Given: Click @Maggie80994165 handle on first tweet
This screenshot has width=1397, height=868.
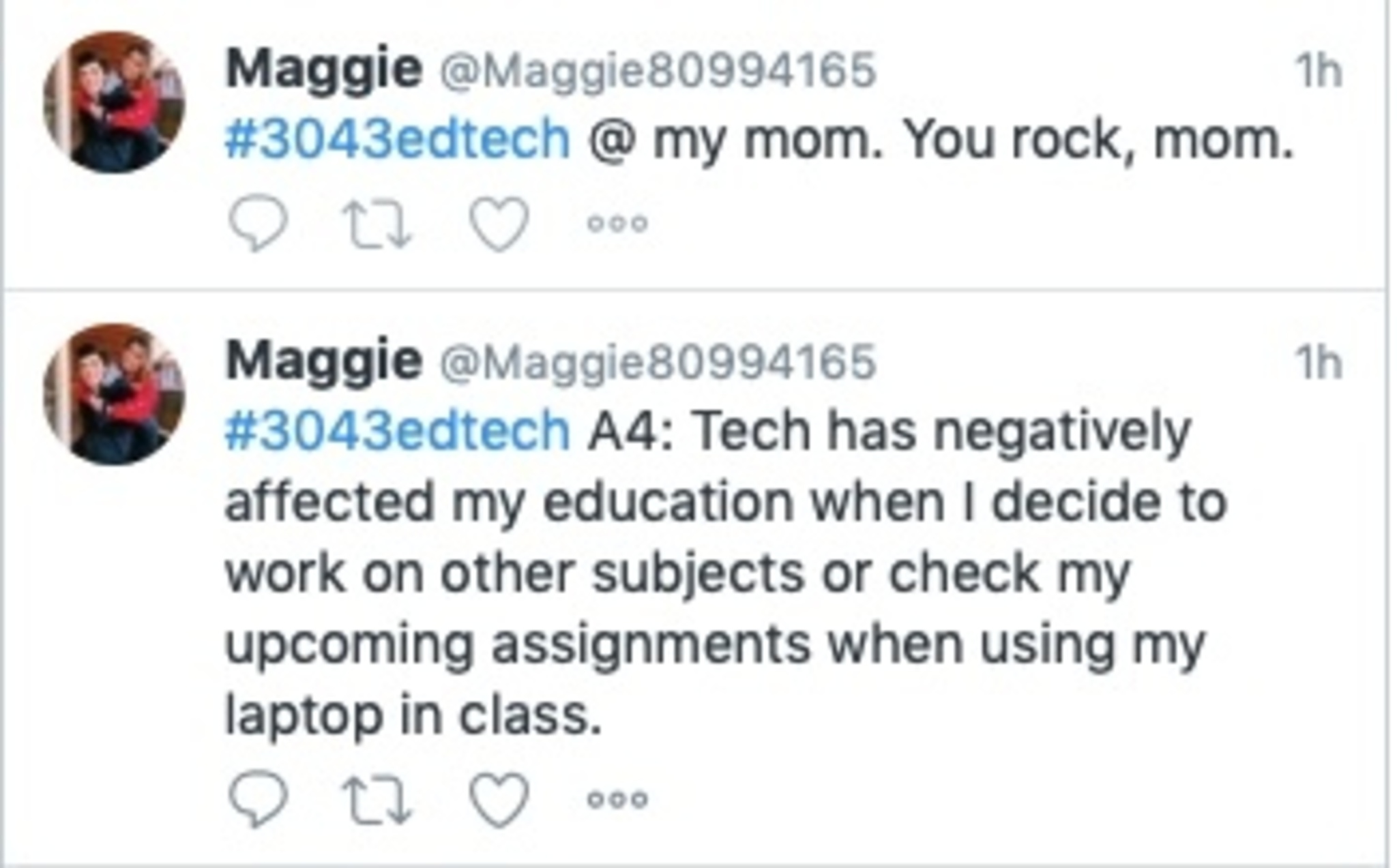Looking at the screenshot, I should [658, 70].
